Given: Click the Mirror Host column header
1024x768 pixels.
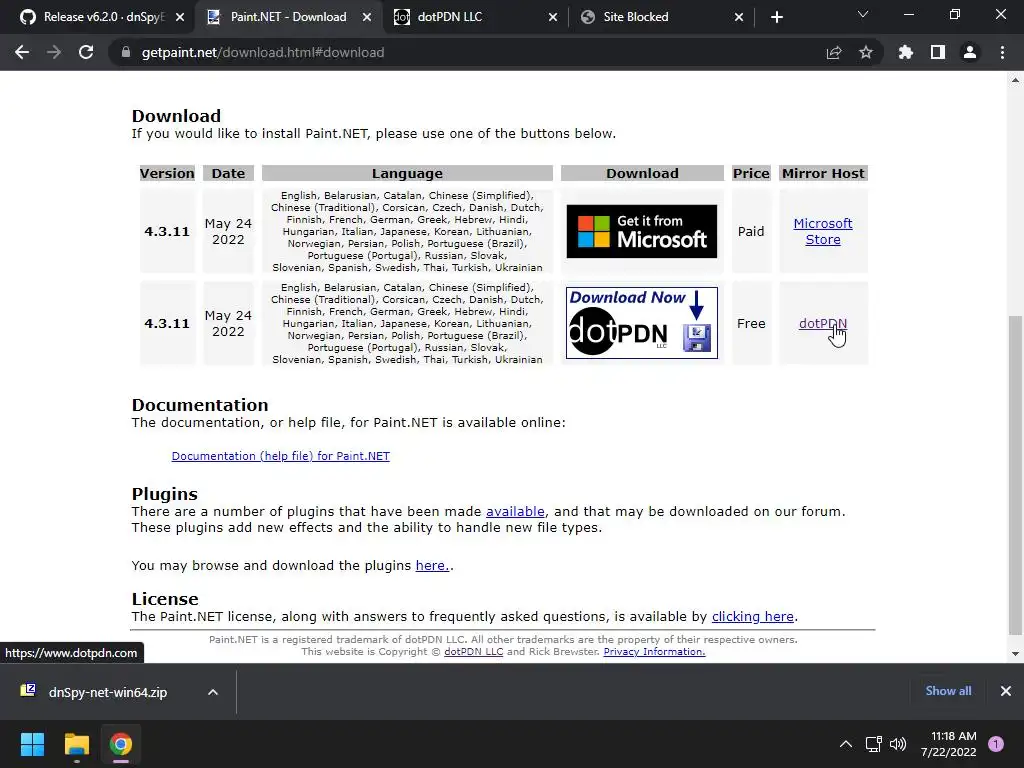Looking at the screenshot, I should (x=823, y=174).
